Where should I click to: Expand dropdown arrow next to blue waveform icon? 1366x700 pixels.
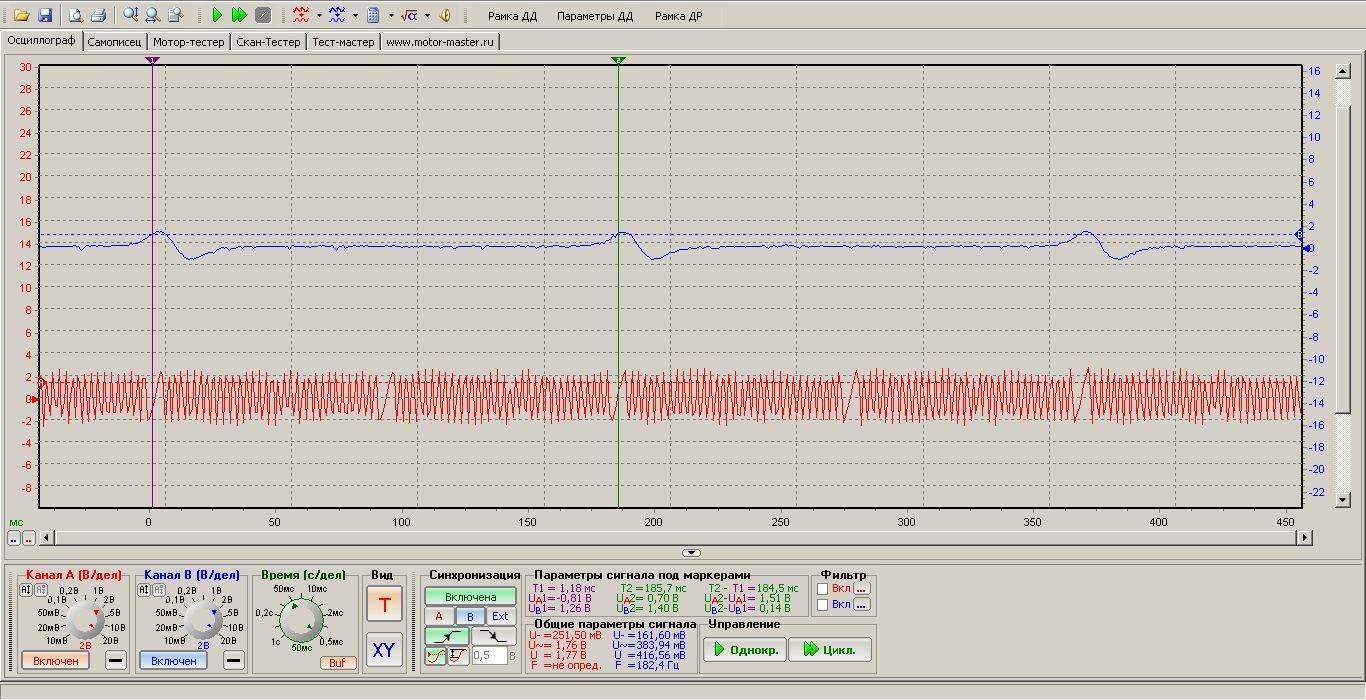point(355,16)
